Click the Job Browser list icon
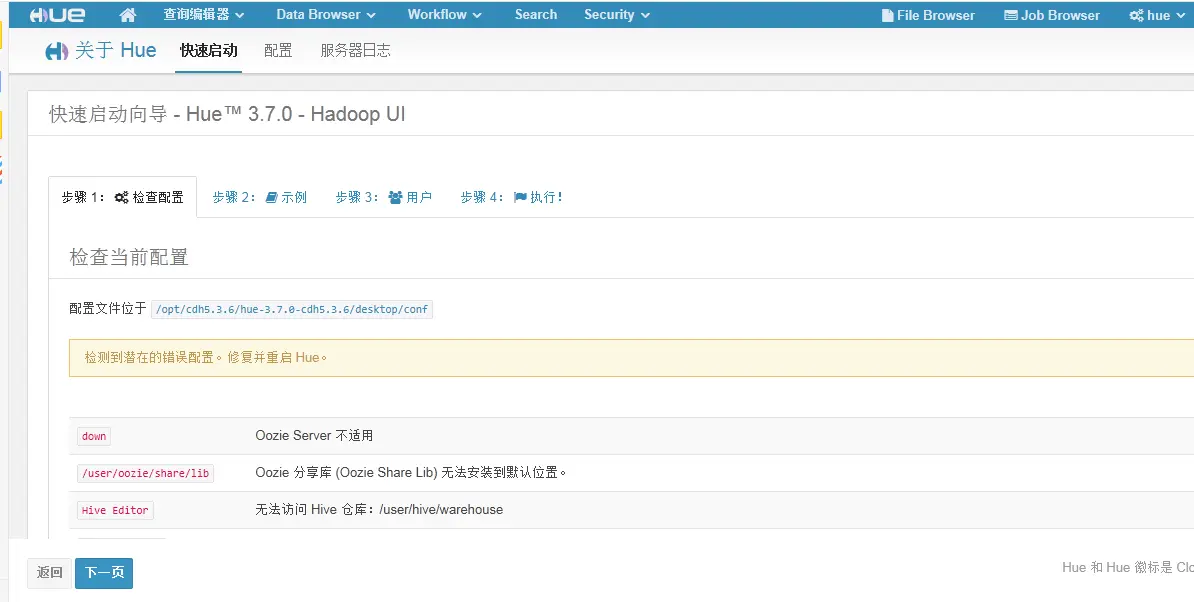 tap(1010, 15)
